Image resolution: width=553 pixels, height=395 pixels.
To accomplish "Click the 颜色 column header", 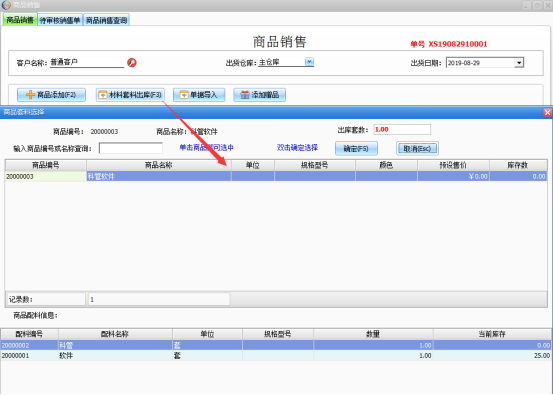I will tap(386, 165).
